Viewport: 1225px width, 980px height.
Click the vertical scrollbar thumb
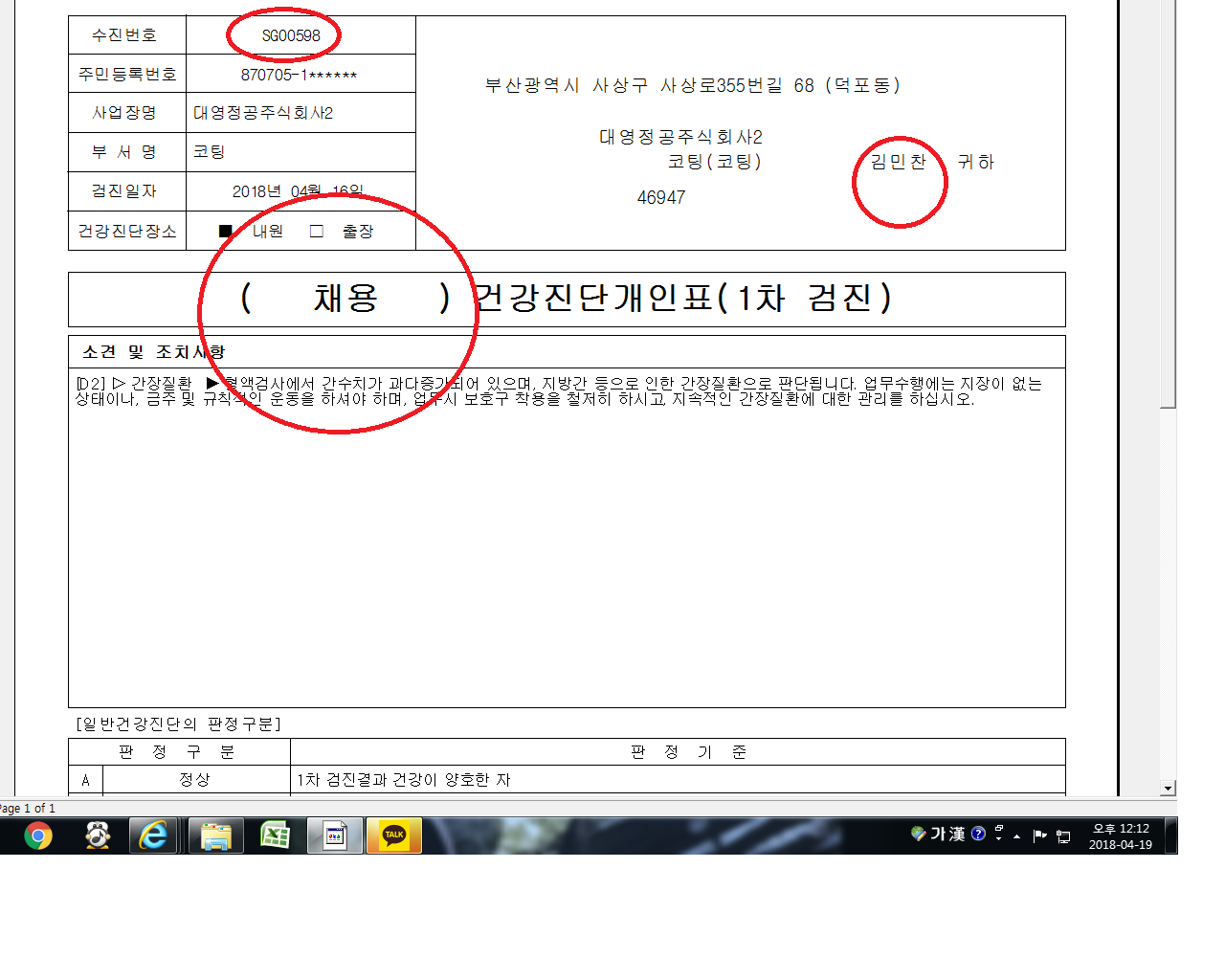[x=1168, y=204]
